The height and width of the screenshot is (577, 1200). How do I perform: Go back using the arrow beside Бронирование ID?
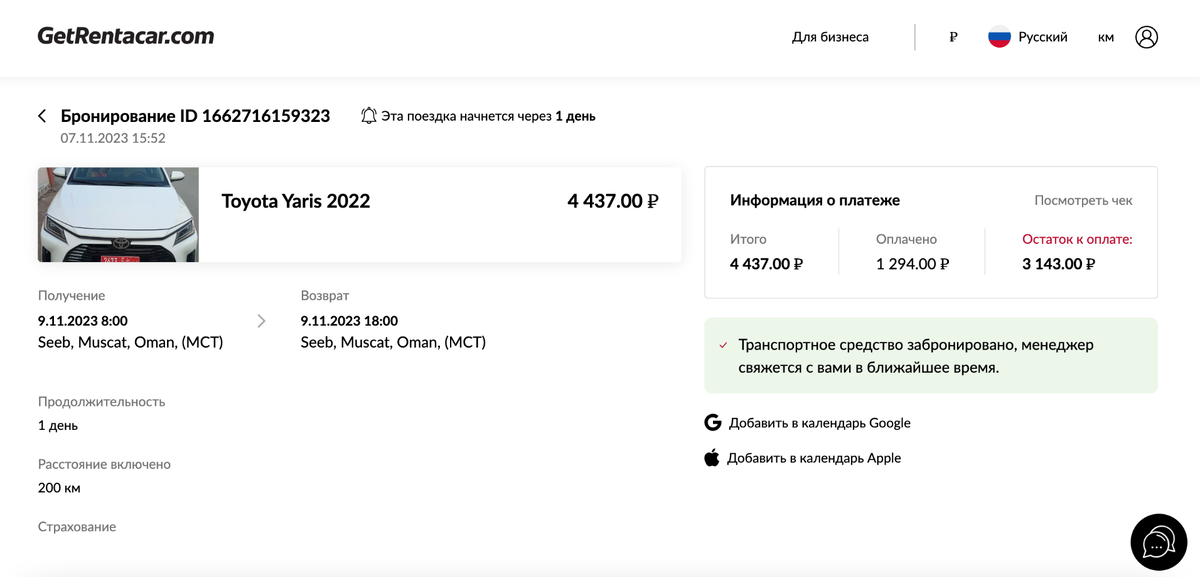point(42,116)
